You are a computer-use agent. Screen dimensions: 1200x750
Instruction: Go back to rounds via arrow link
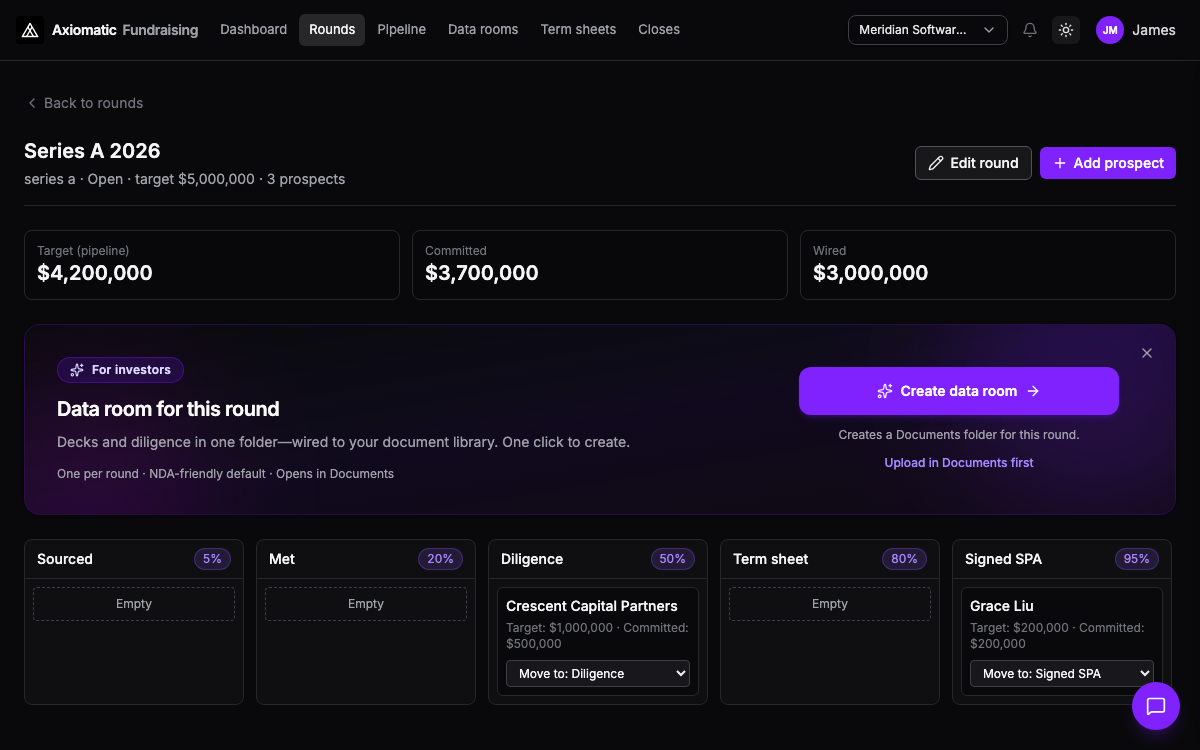pos(84,103)
